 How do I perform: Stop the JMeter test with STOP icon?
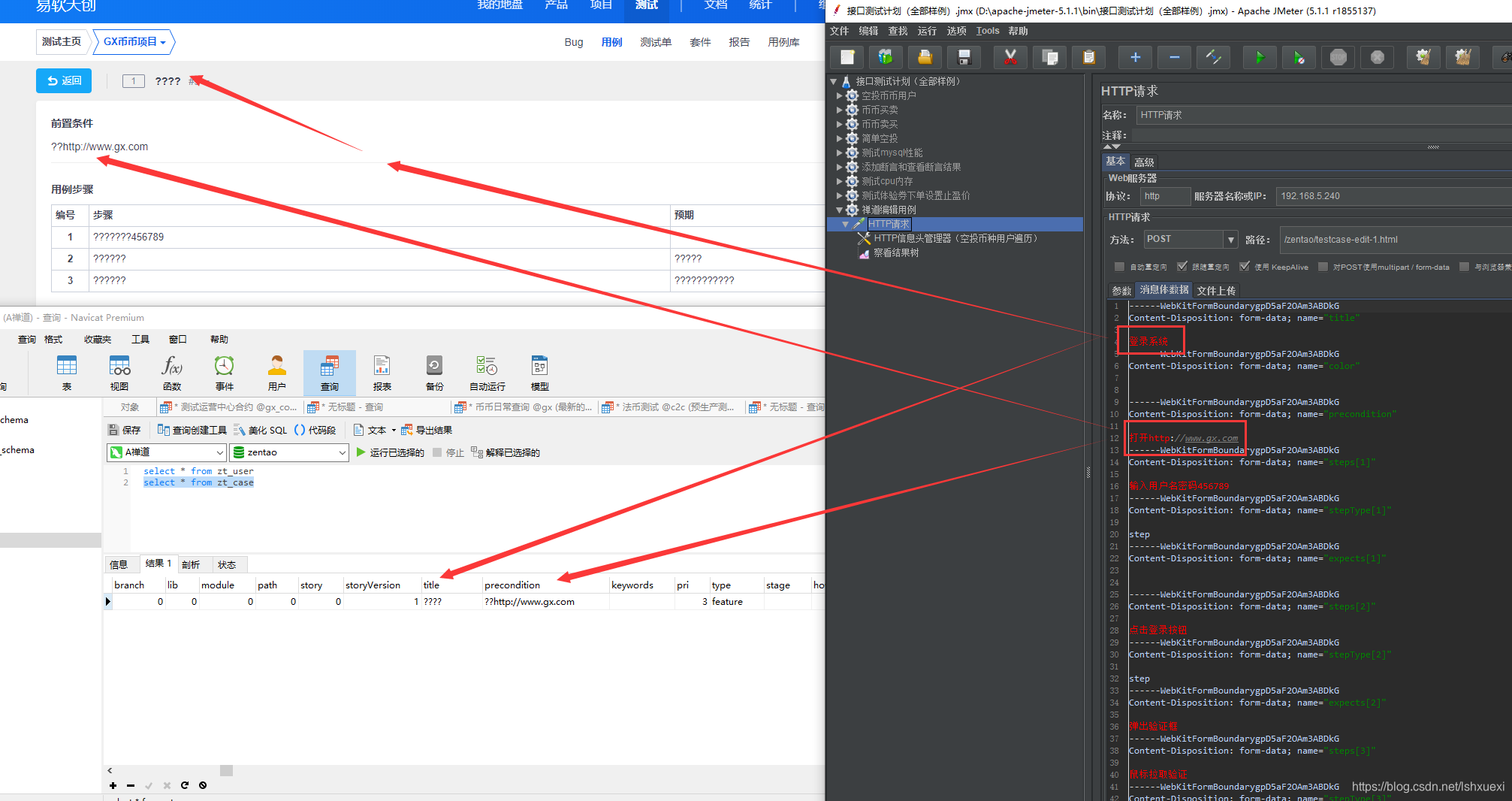[1338, 57]
